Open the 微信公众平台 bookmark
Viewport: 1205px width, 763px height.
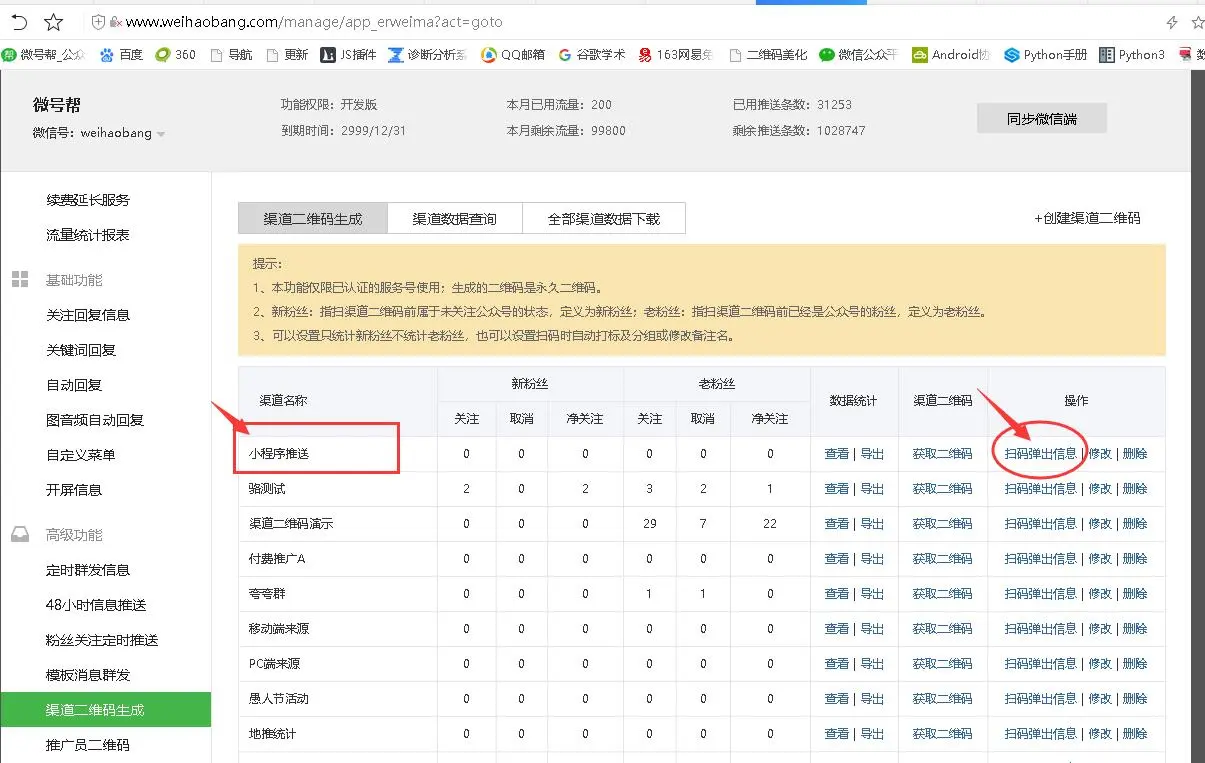coord(859,55)
